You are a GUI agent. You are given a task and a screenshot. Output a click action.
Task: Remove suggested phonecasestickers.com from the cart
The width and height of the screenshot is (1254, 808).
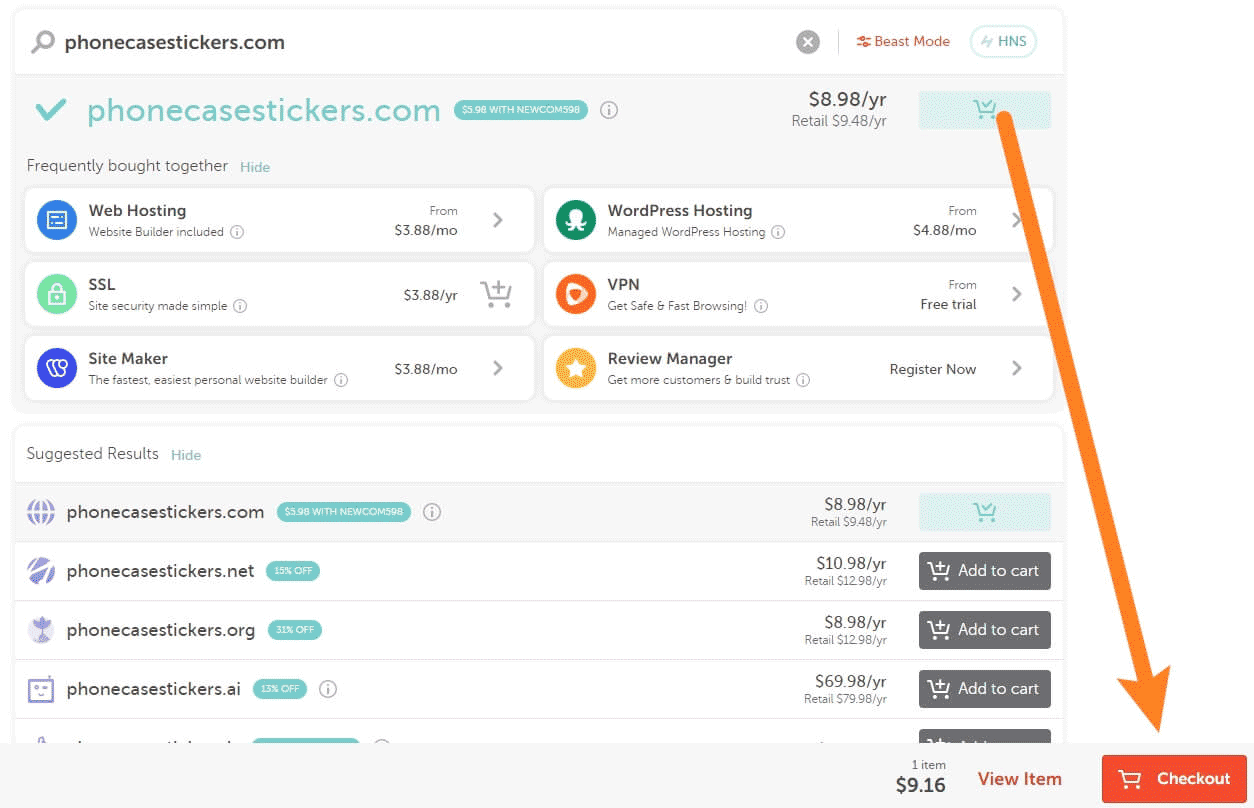coord(985,512)
